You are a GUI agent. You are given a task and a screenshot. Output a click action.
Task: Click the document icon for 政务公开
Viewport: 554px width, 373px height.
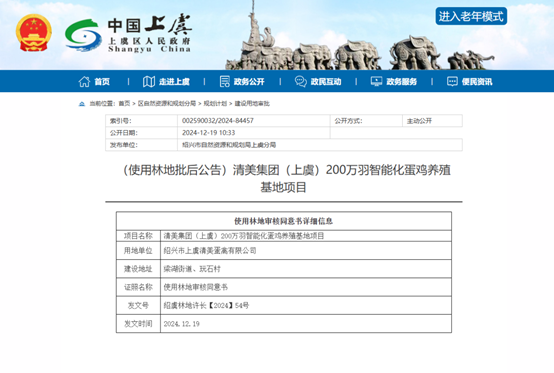click(x=225, y=82)
